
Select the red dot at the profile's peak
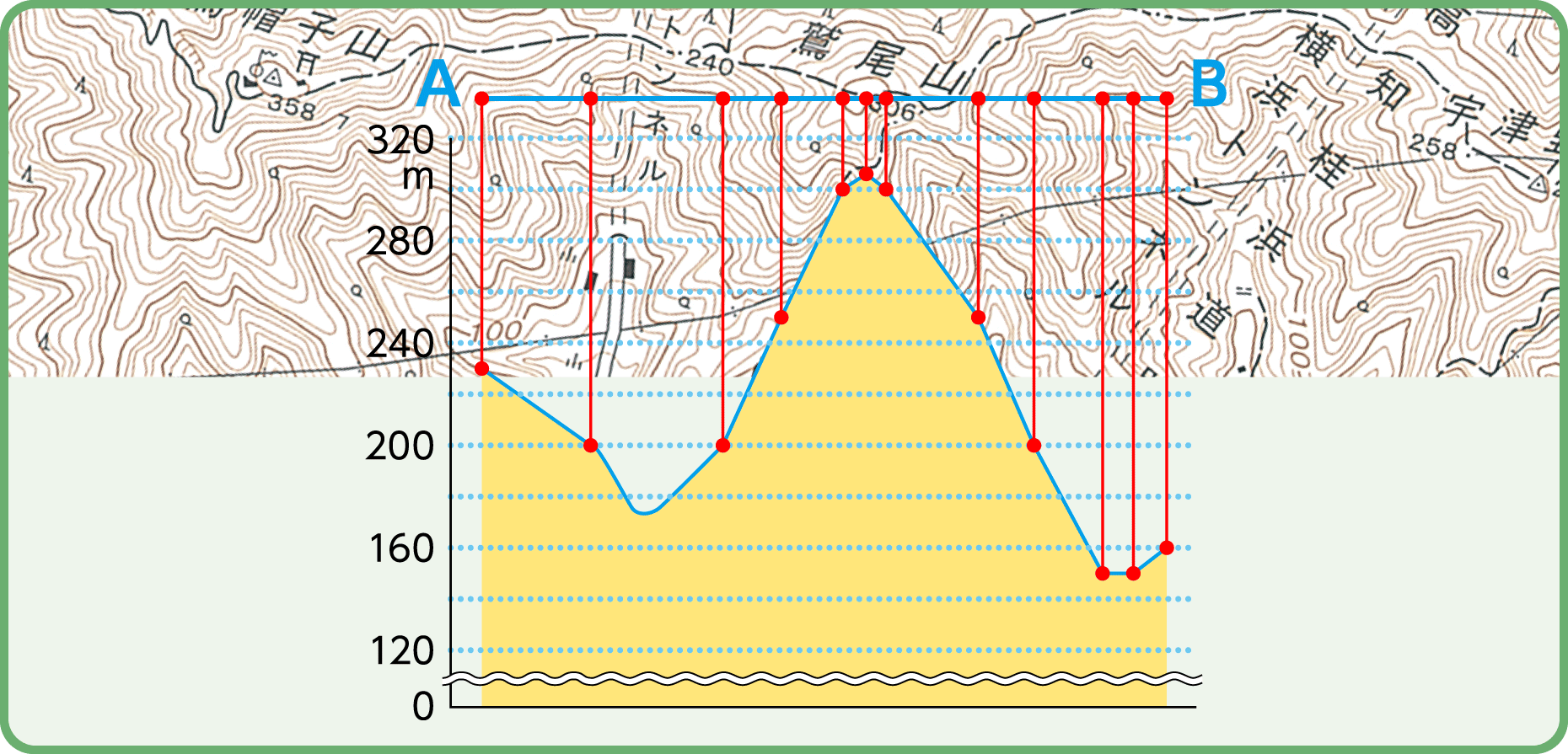click(x=866, y=174)
